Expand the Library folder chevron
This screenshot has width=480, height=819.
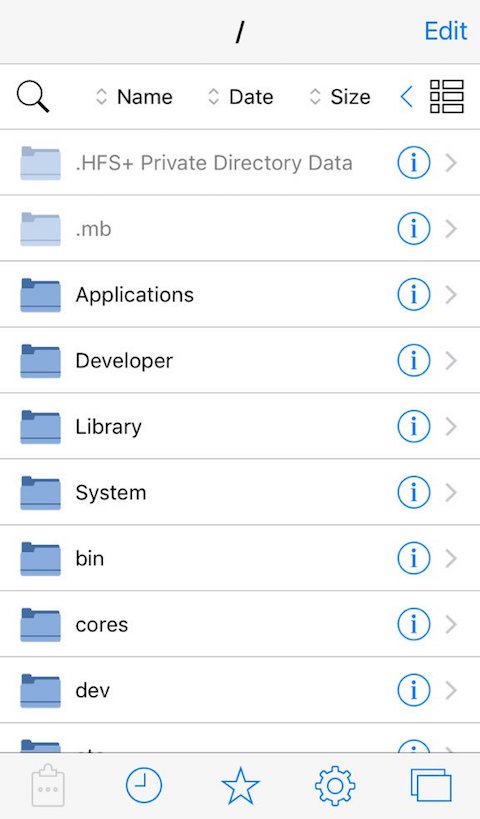451,427
